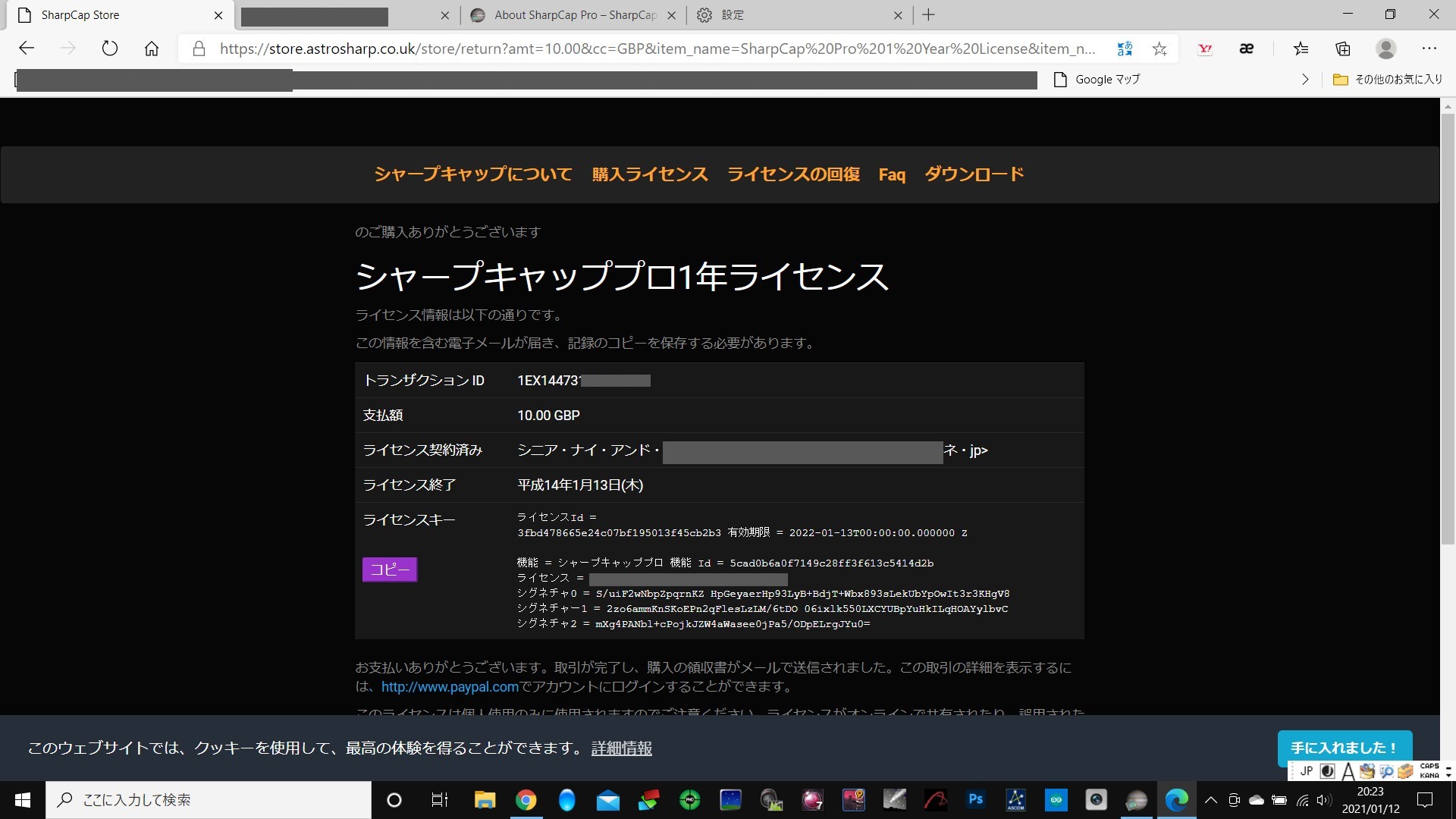Click the page vertical scrollbar
The width and height of the screenshot is (1456, 819).
[1448, 330]
